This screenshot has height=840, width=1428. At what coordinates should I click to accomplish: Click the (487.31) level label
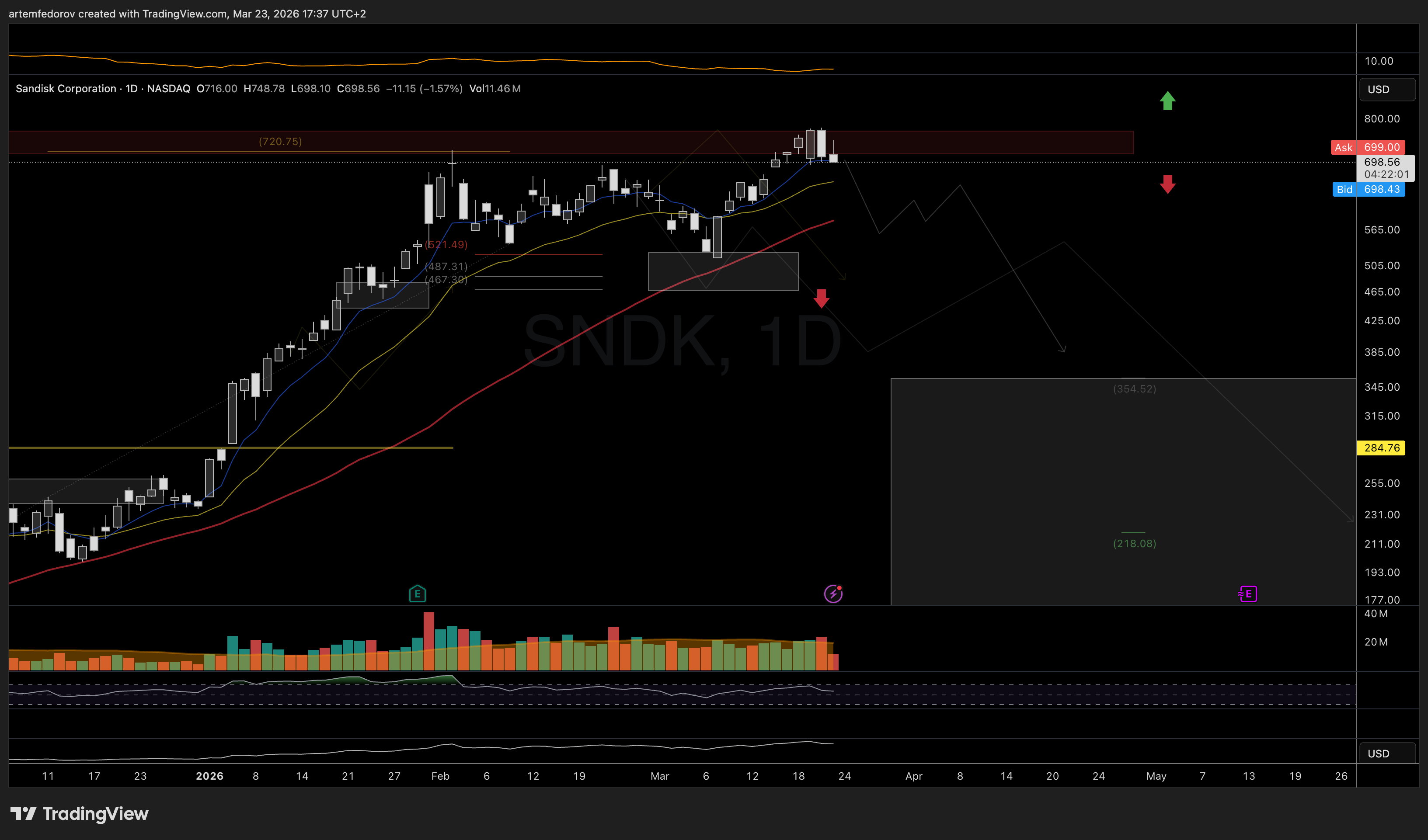click(x=446, y=266)
